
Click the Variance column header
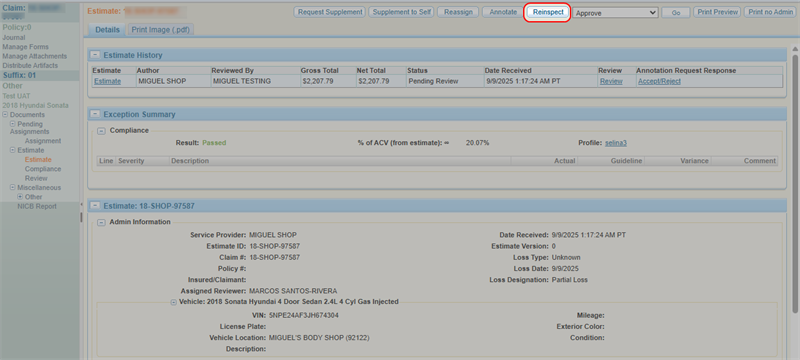pyautogui.click(x=694, y=161)
